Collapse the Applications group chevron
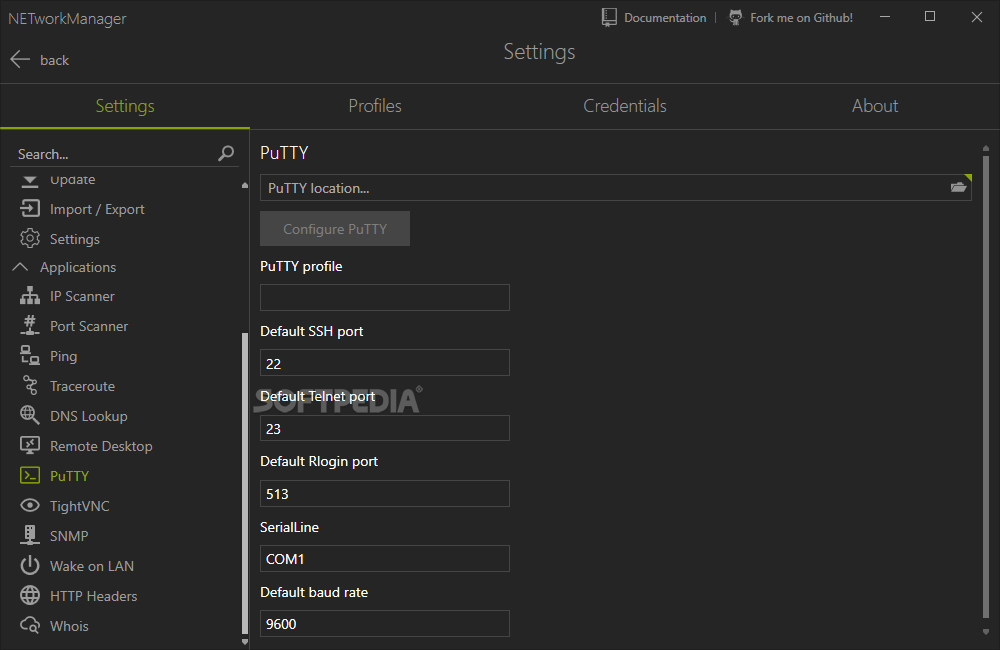Screen dimensions: 1000x650 point(20,267)
